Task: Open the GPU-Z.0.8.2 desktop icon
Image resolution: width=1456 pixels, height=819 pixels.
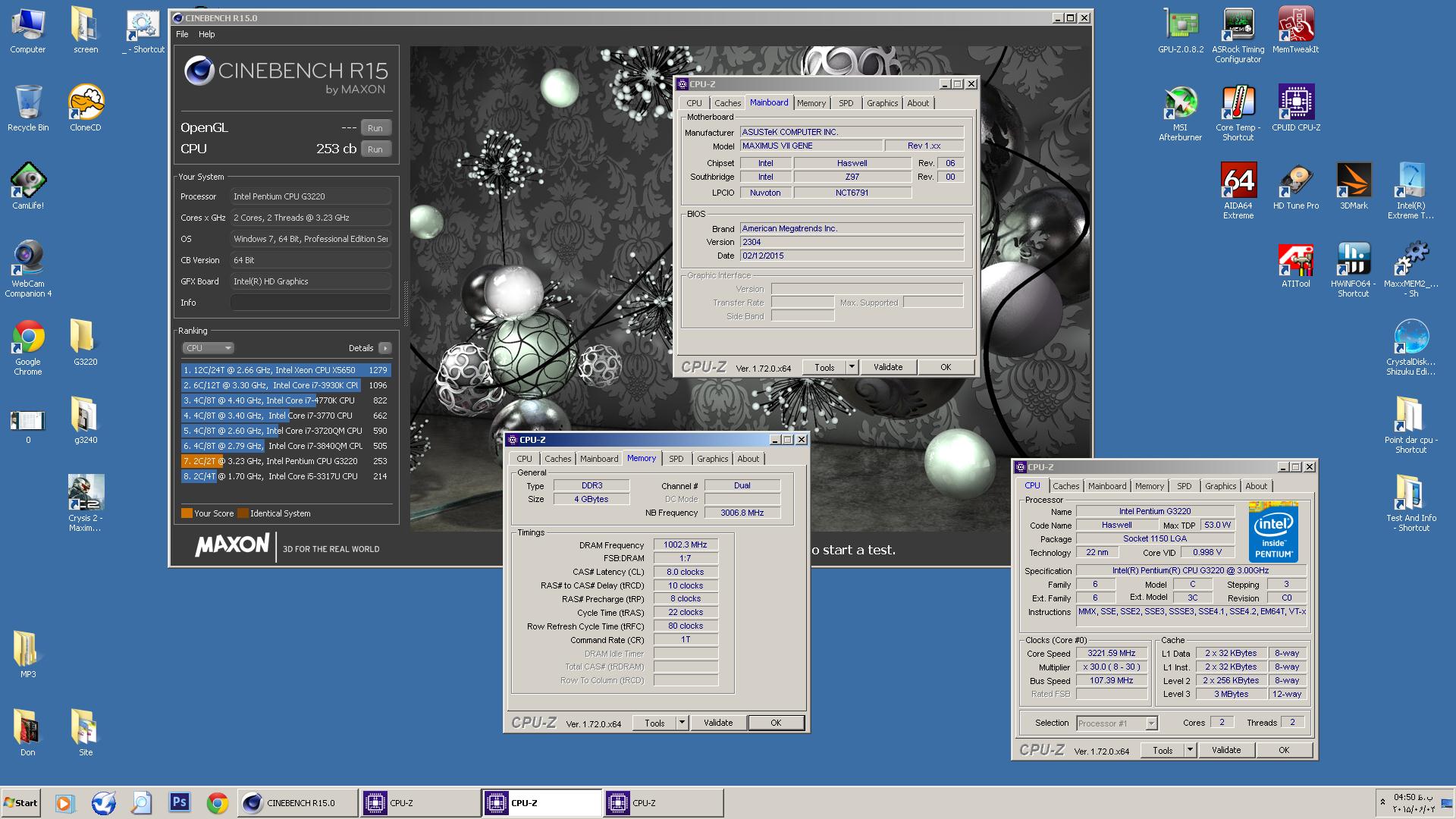Action: pos(1181,30)
